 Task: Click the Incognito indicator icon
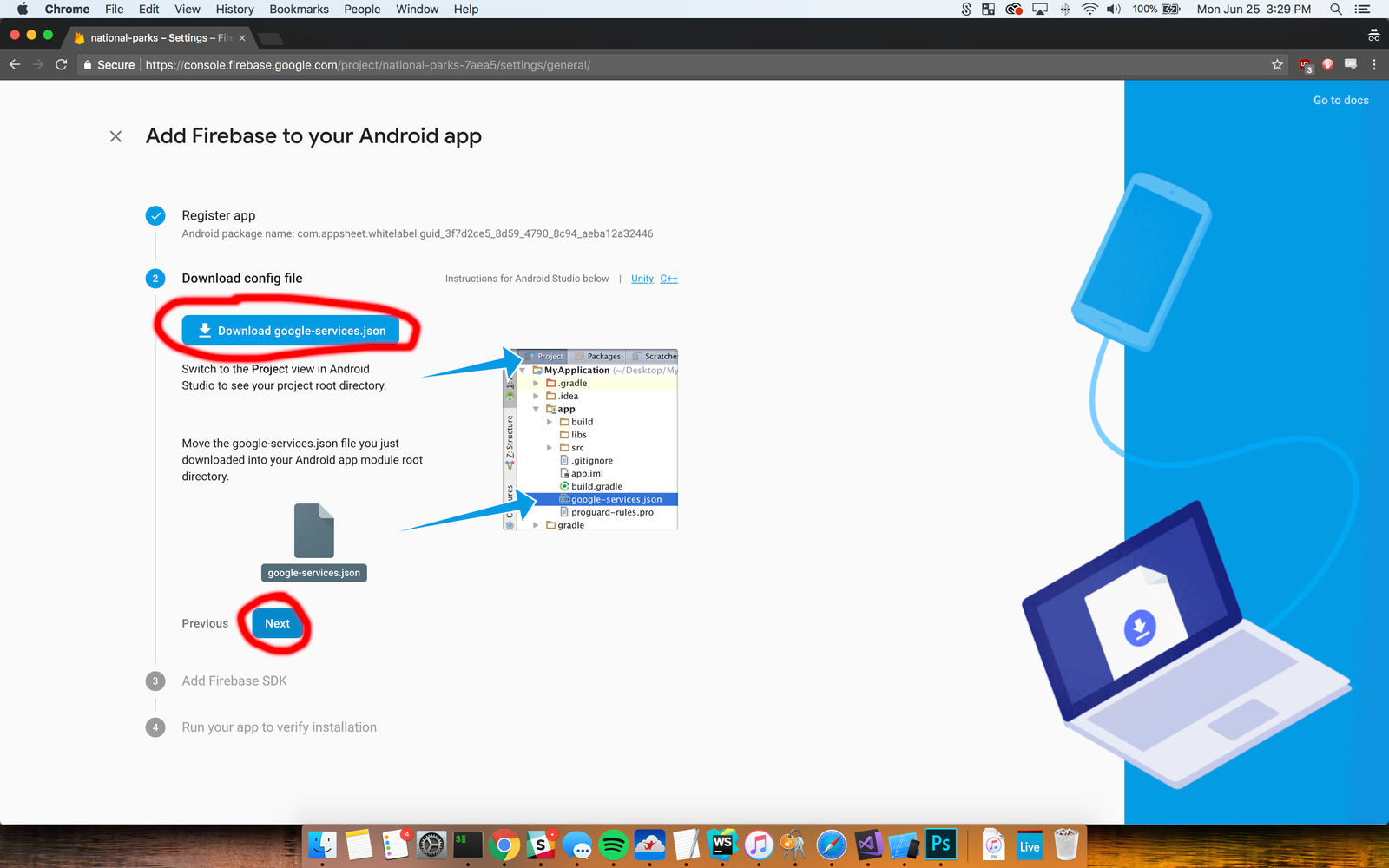click(x=1373, y=36)
